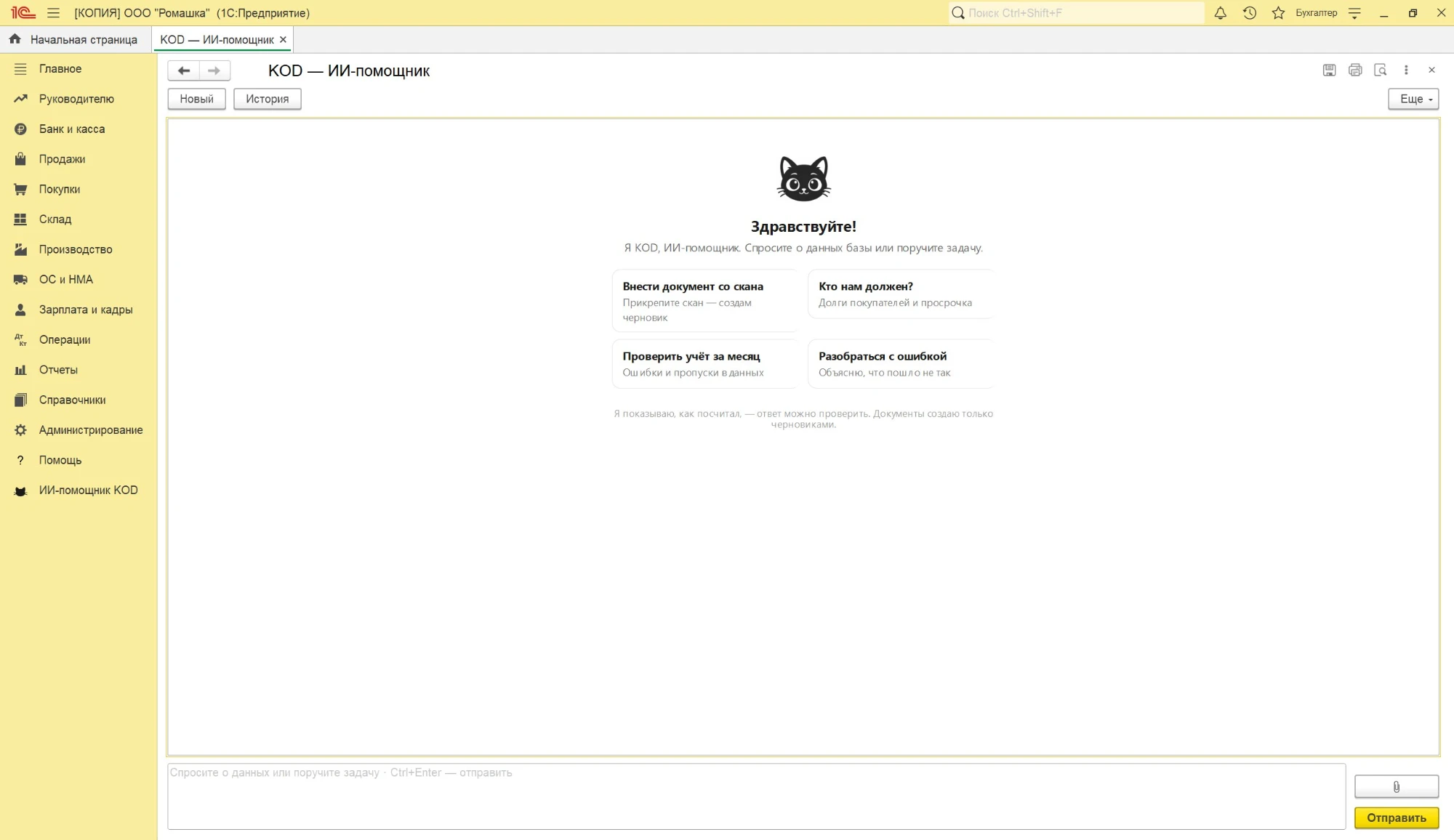Click the print icon
This screenshot has height=840, width=1454.
point(1355,70)
